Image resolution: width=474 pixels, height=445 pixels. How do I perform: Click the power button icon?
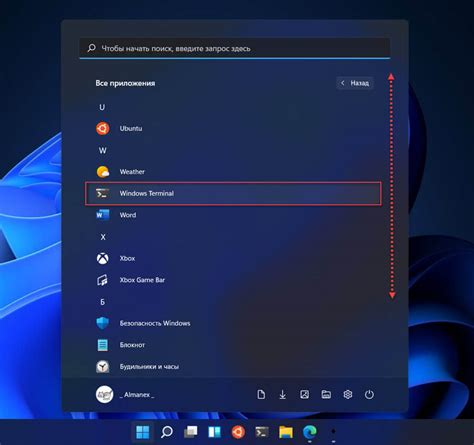pyautogui.click(x=369, y=395)
